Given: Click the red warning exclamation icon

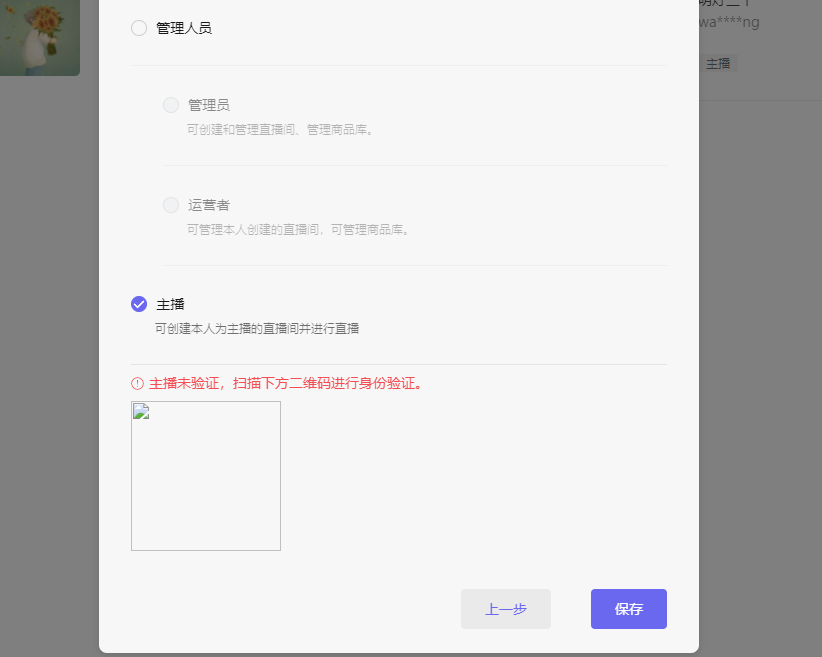Looking at the screenshot, I should point(137,384).
